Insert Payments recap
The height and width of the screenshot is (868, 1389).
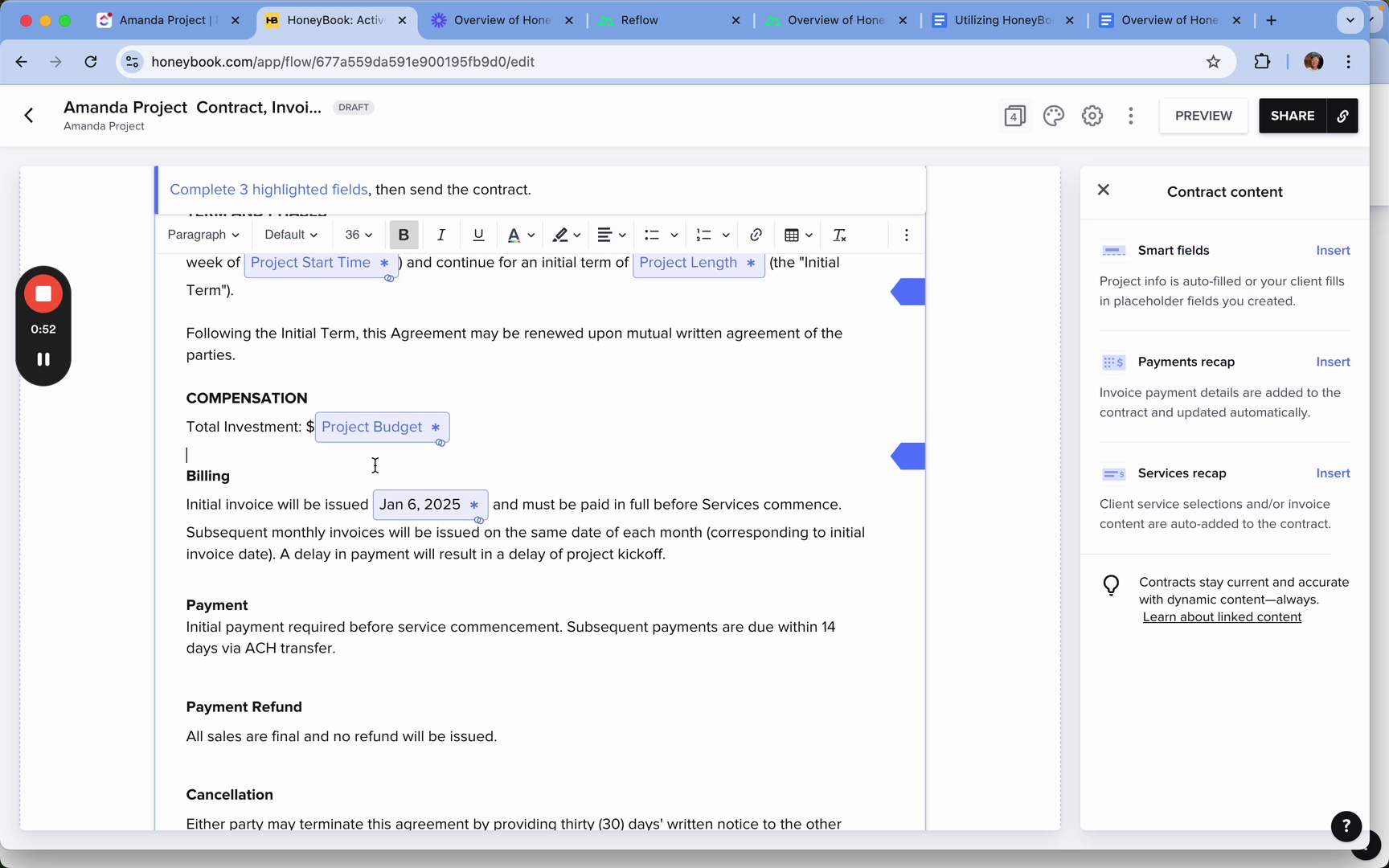click(1333, 362)
